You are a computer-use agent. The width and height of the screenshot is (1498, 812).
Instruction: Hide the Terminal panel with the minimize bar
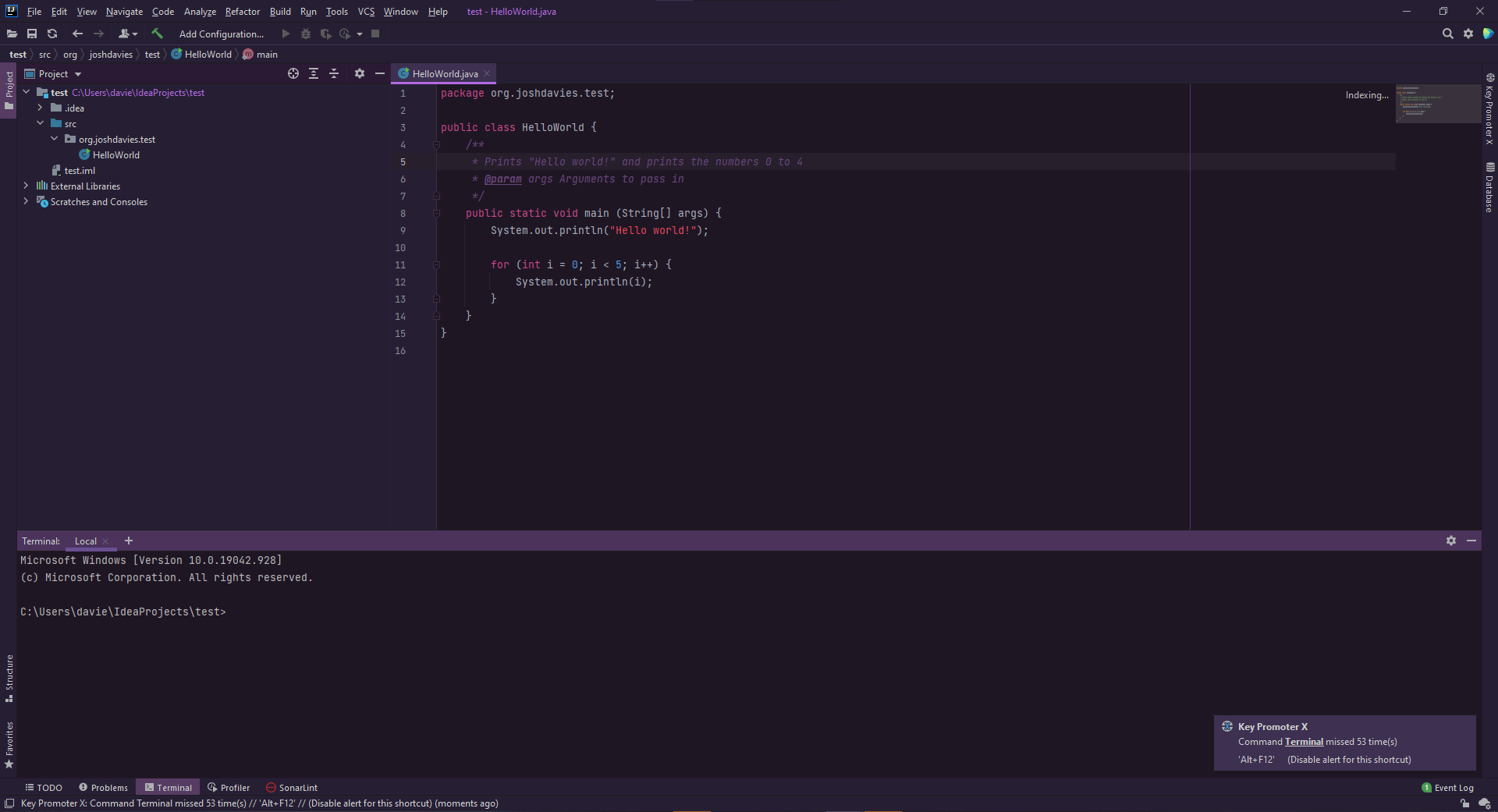(x=1472, y=541)
